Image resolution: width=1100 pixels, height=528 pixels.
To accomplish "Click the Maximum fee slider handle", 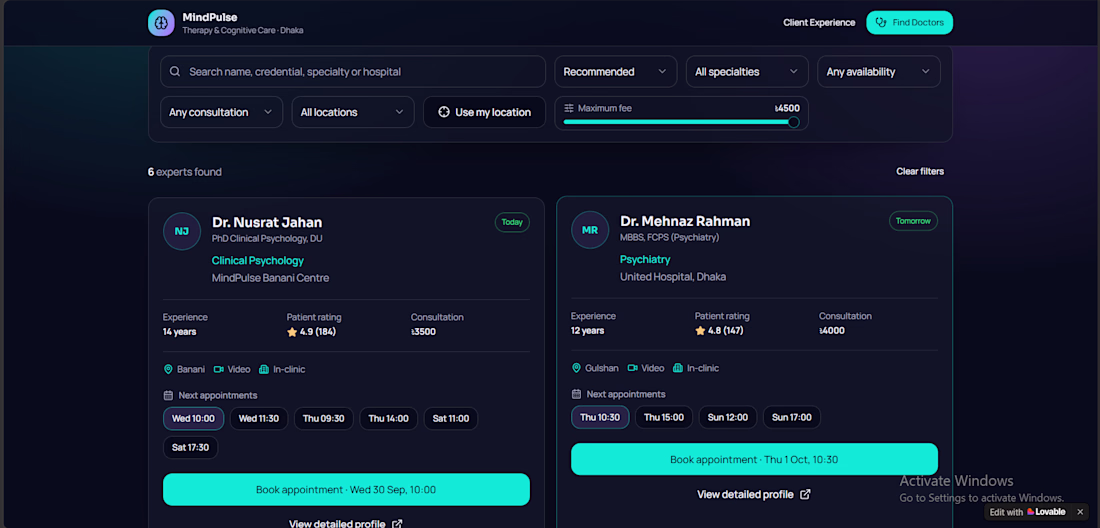I will point(793,122).
